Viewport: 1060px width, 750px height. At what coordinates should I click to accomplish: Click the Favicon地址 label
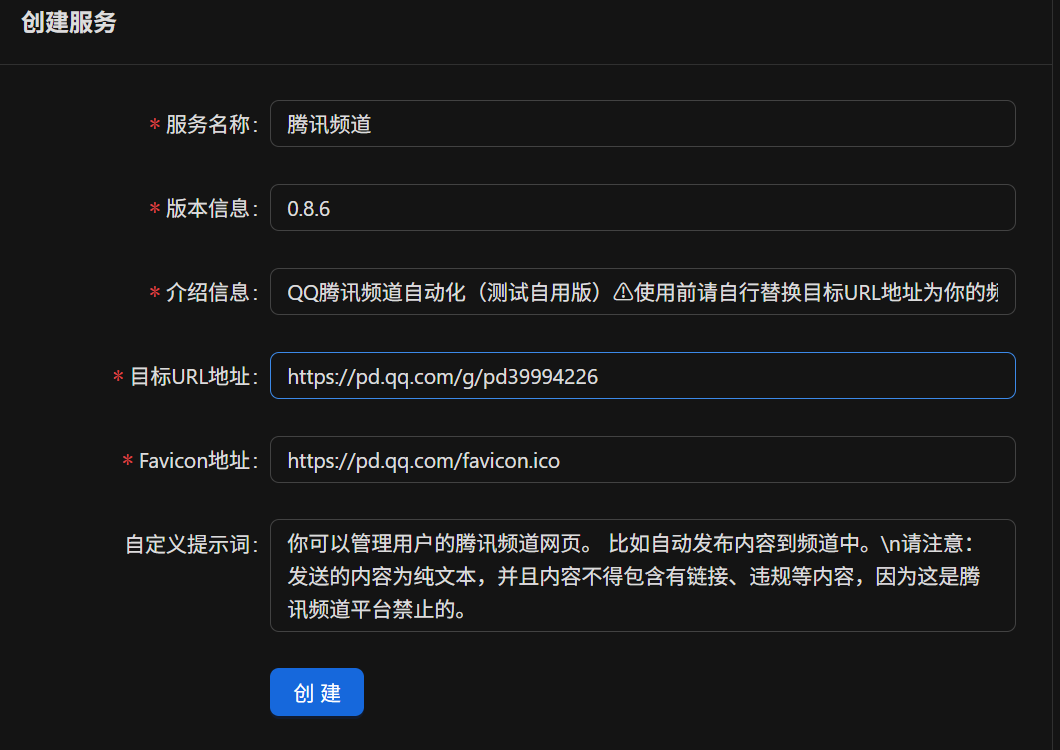pyautogui.click(x=198, y=461)
